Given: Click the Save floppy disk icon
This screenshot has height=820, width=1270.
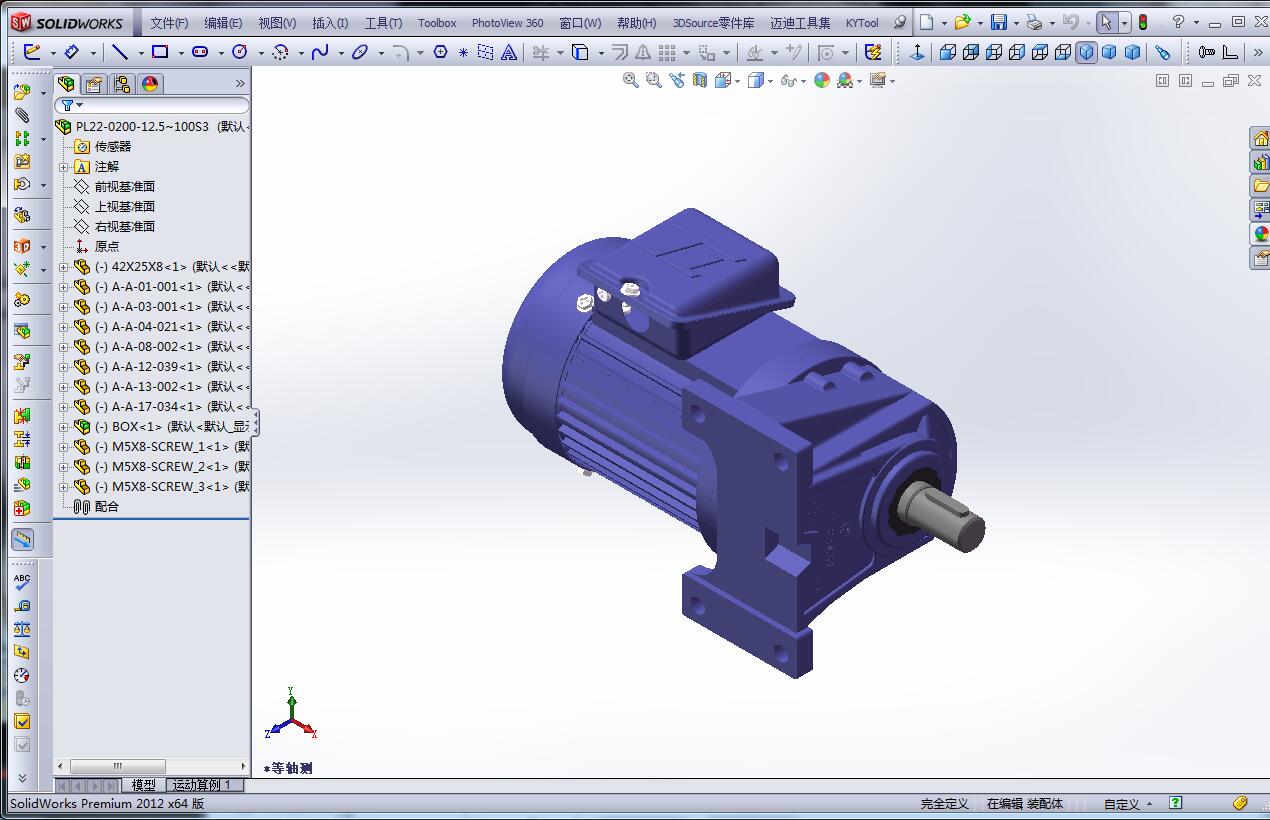Looking at the screenshot, I should (999, 22).
